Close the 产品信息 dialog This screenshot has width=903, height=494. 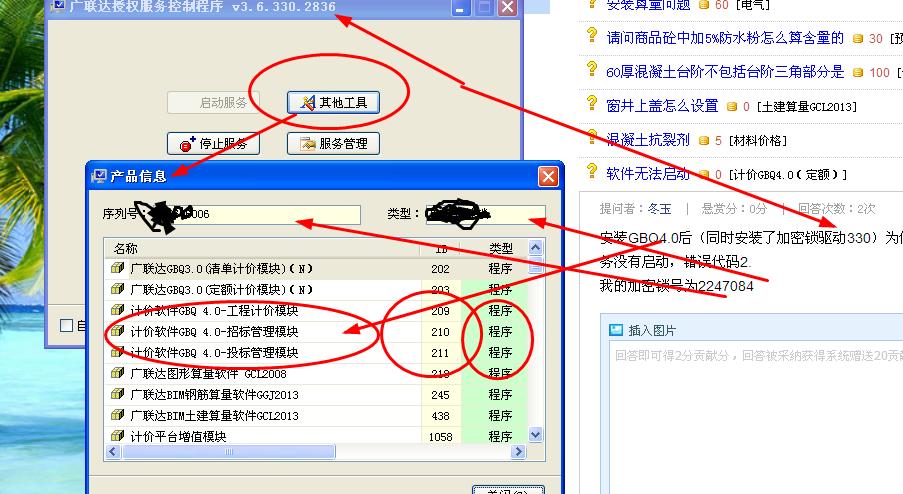(548, 176)
